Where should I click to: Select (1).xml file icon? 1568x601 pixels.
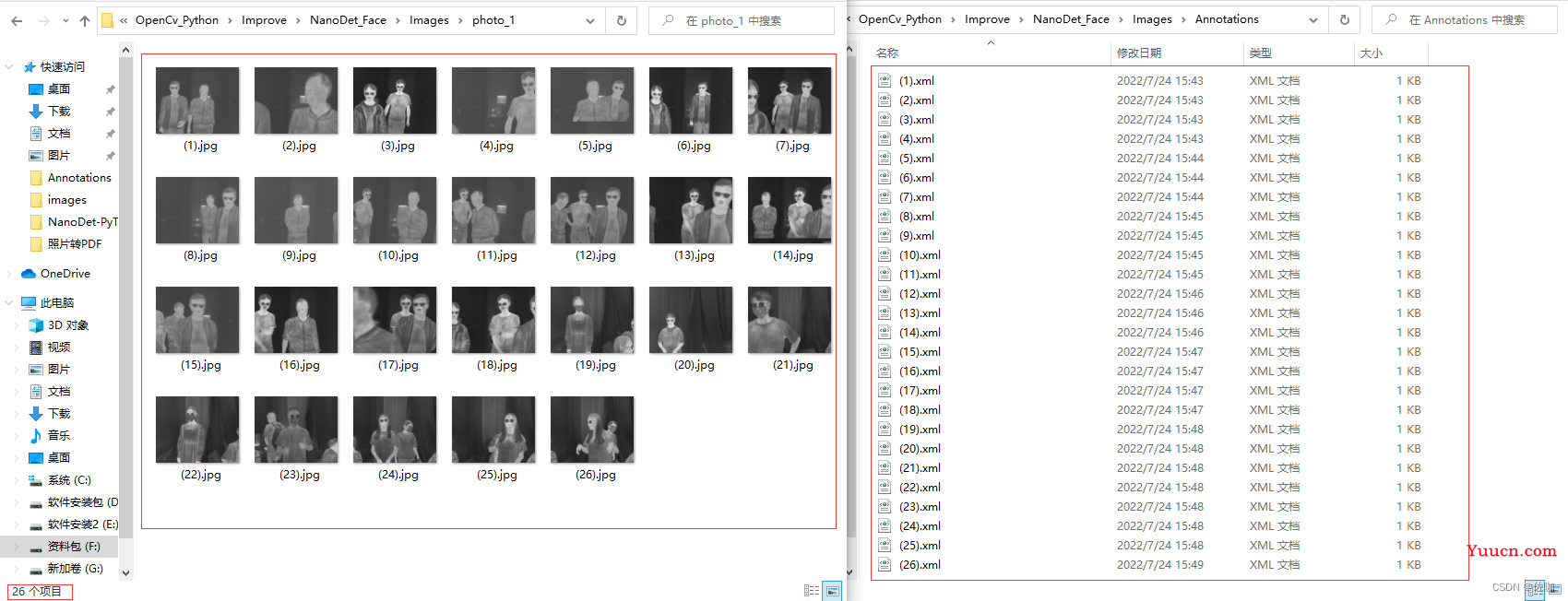885,81
